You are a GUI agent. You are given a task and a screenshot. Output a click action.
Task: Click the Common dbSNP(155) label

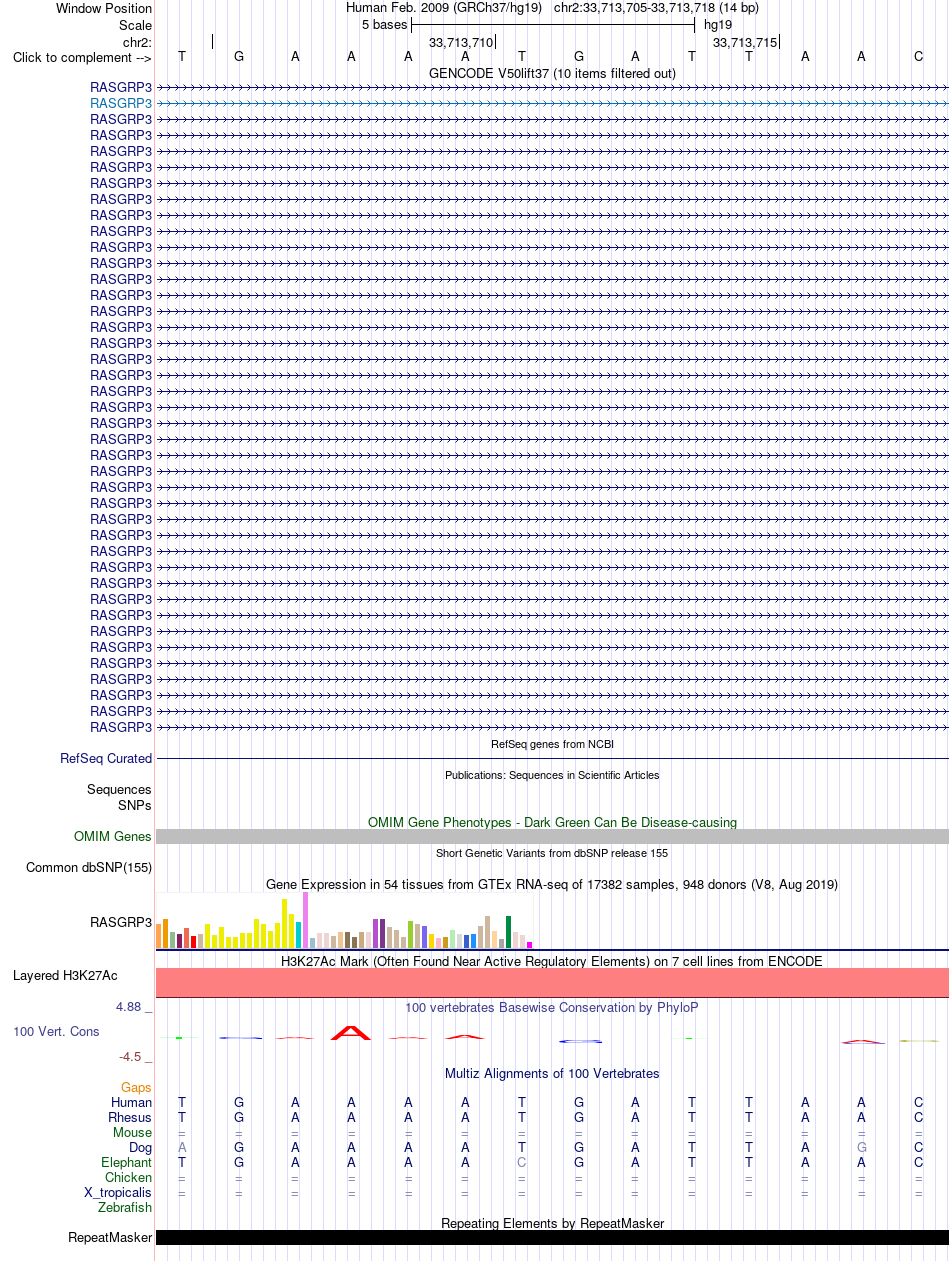coord(89,867)
